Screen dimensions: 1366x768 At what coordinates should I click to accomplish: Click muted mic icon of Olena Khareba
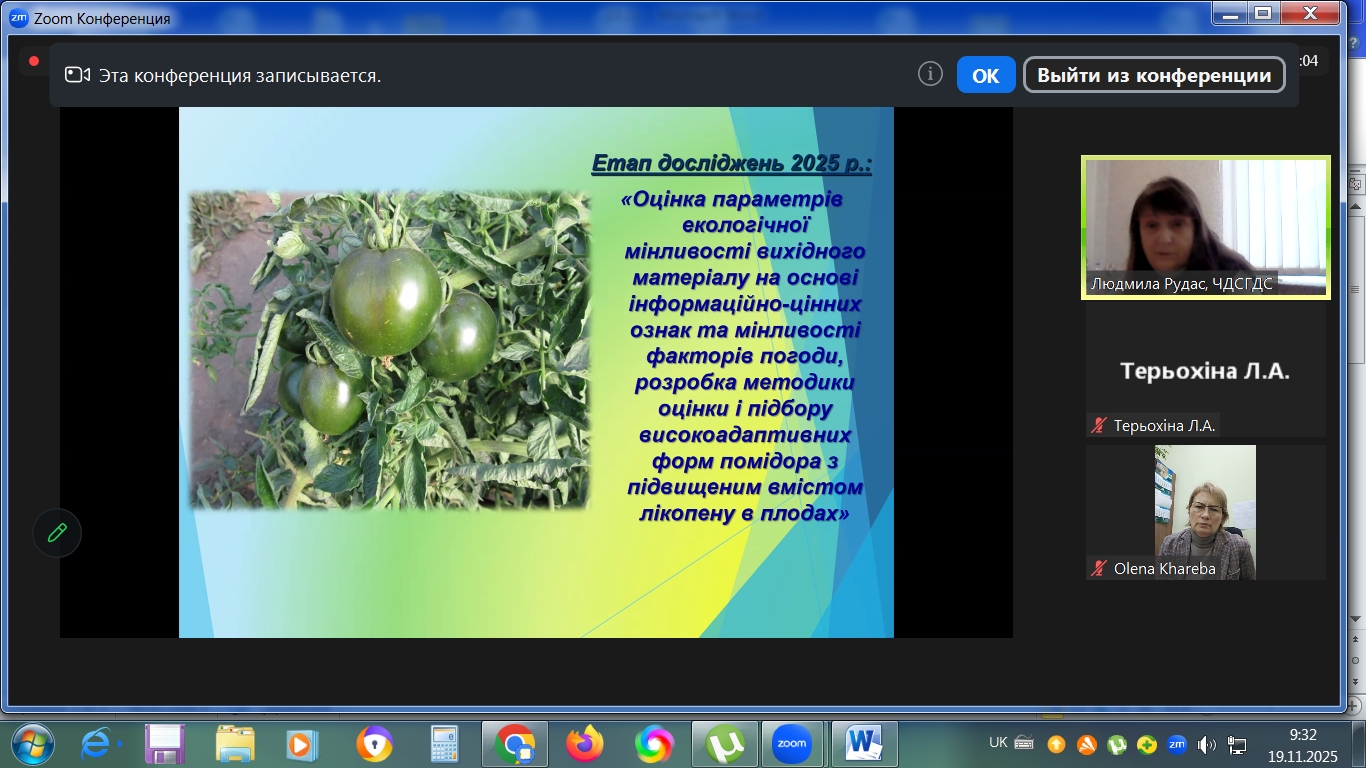(1099, 569)
